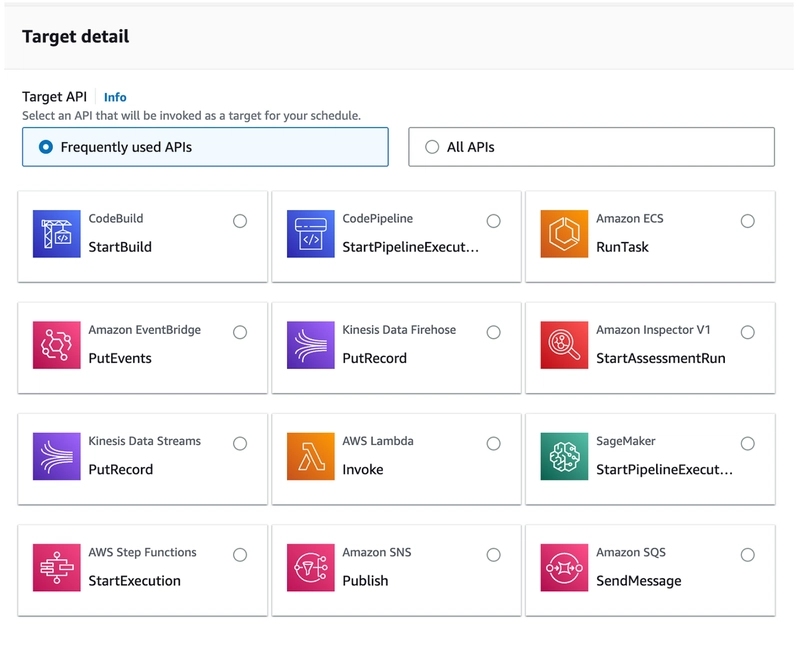Choose the Amazon SNS Publish radio button
The height and width of the screenshot is (647, 800).
(x=493, y=555)
